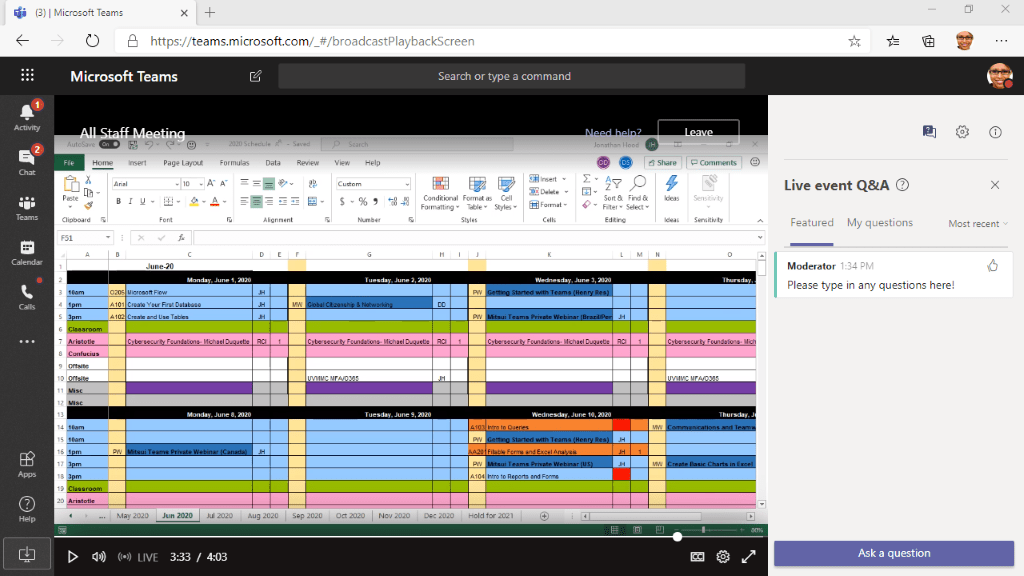Open Calendar in the Teams sidebar

tap(27, 253)
